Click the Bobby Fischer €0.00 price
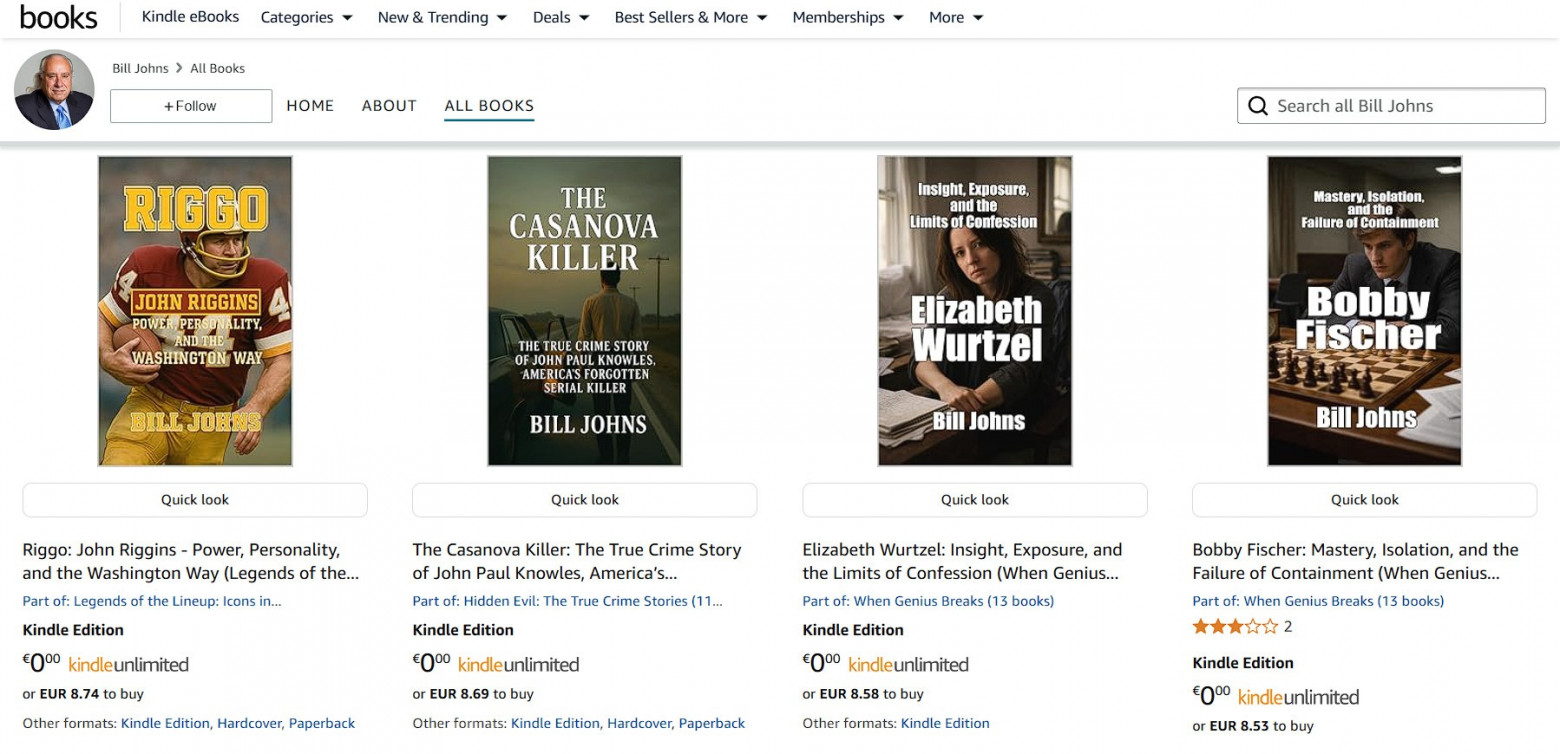Screen dimensions: 1560x754 tap(1211, 696)
